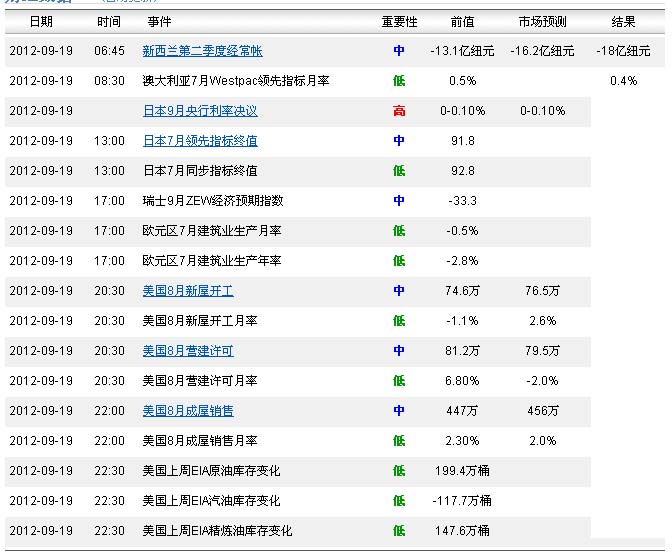Open 日本9月央行利率决议 link
Image resolution: width=672 pixels, height=560 pixels.
pos(200,111)
